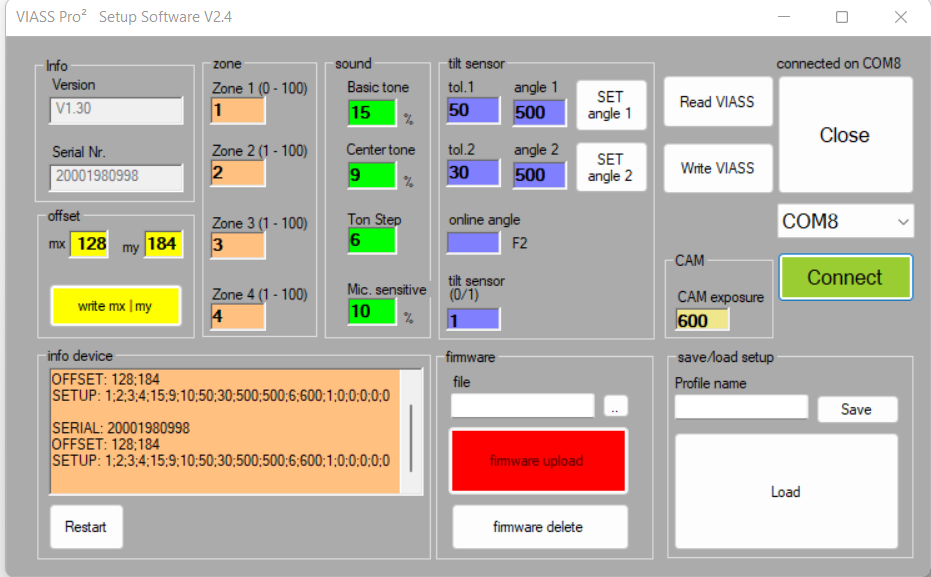
Task: Edit the Mic. sensitive field
Action: tap(372, 312)
